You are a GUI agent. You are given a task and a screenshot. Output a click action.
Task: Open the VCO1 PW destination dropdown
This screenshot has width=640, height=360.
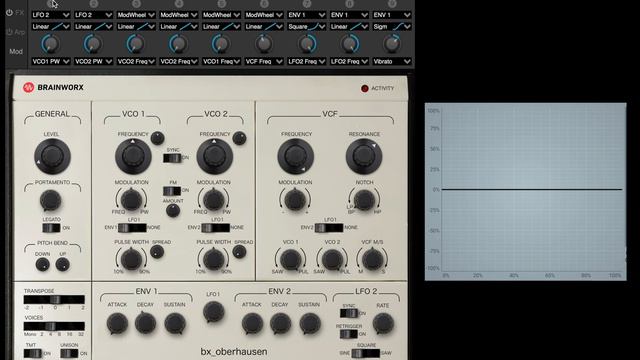coord(51,61)
